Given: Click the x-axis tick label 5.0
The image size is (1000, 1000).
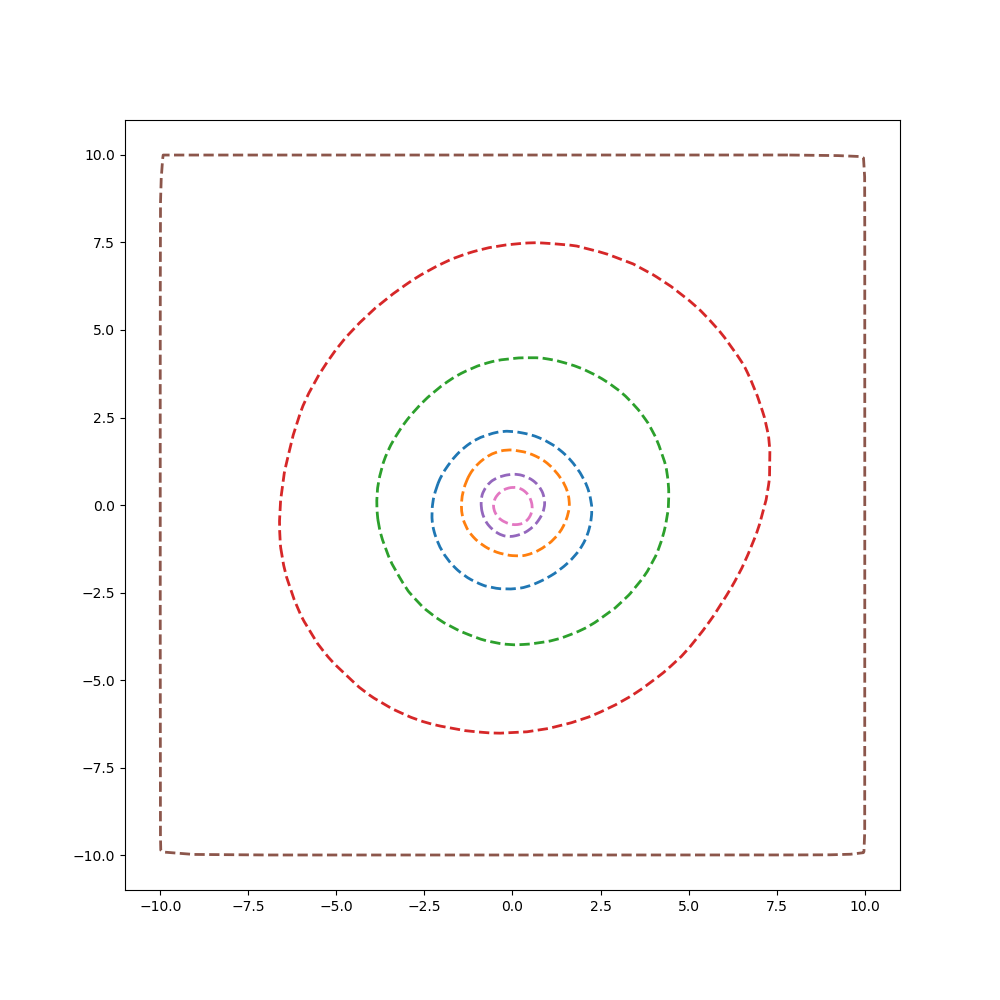Looking at the screenshot, I should pos(688,906).
